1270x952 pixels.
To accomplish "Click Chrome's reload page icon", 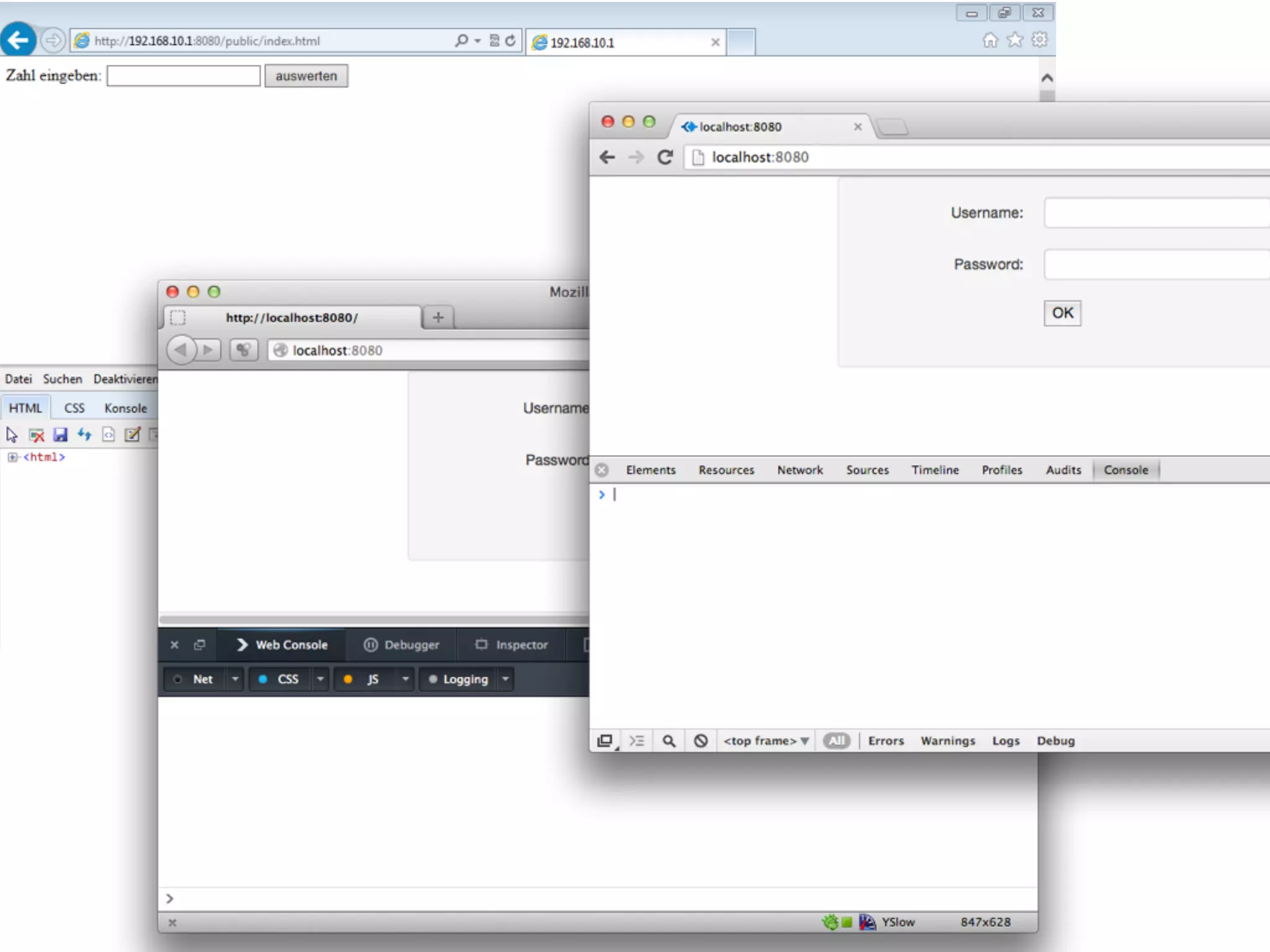I will point(665,157).
